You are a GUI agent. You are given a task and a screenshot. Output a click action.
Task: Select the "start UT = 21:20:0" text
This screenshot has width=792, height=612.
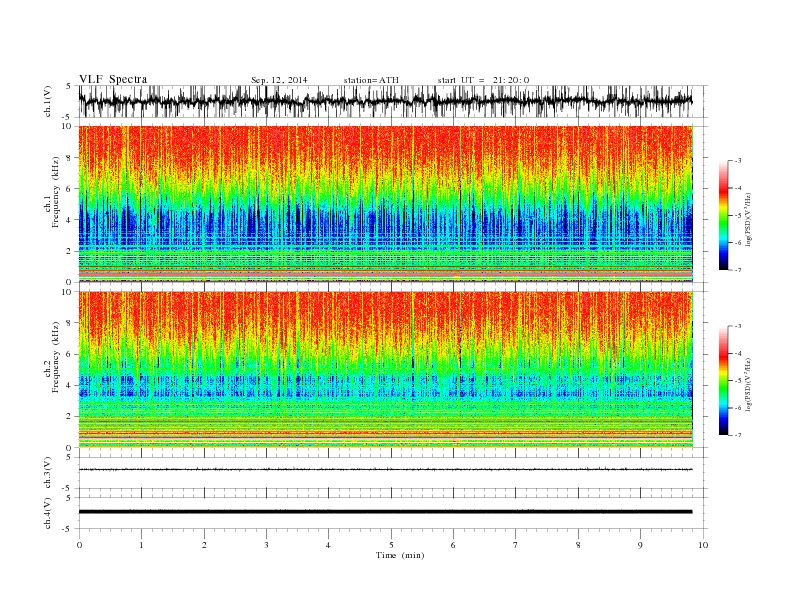(483, 80)
